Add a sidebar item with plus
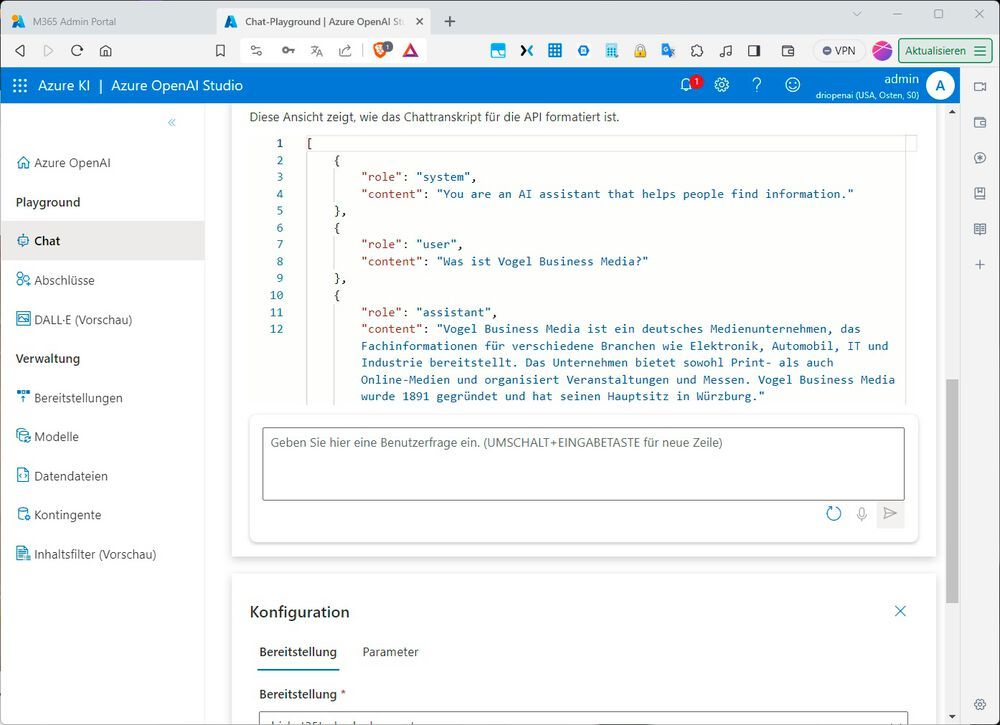The image size is (1000, 725). [x=980, y=264]
